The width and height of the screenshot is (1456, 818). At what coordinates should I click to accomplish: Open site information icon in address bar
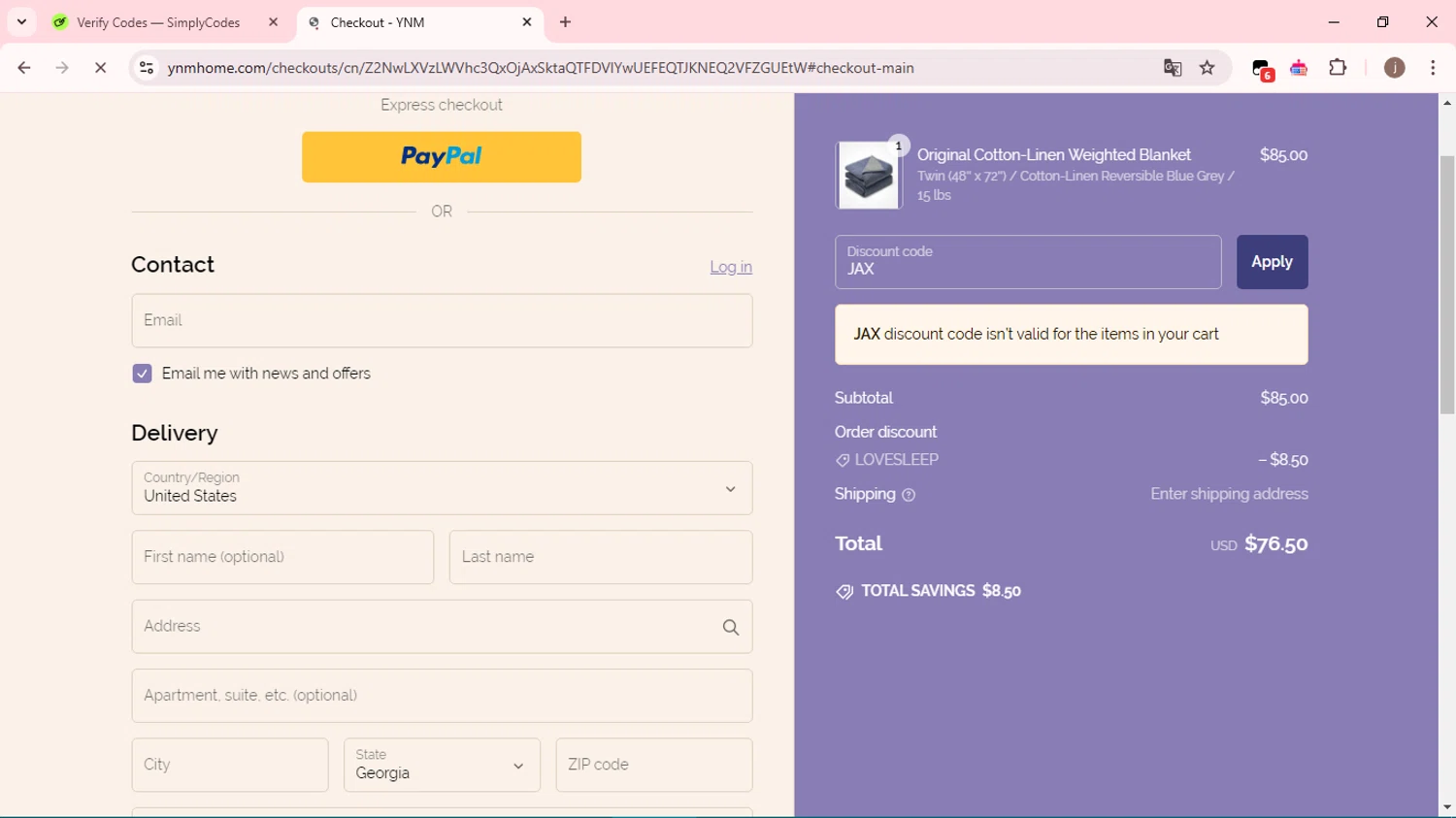click(147, 68)
